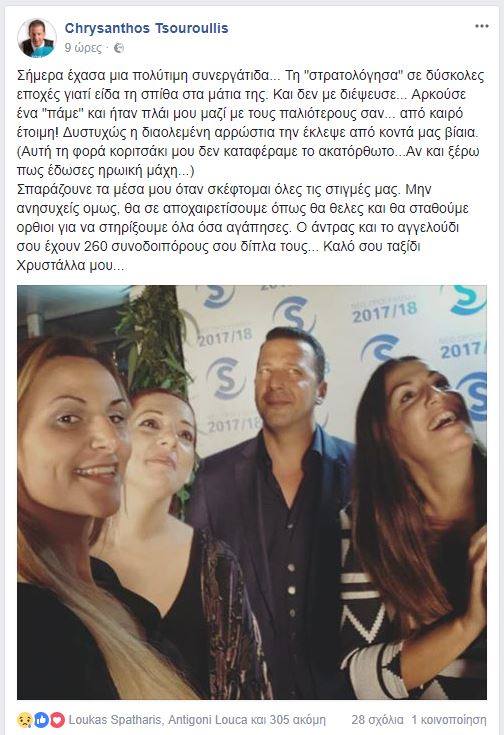View the '28 σχόλια' comments

click(x=377, y=720)
